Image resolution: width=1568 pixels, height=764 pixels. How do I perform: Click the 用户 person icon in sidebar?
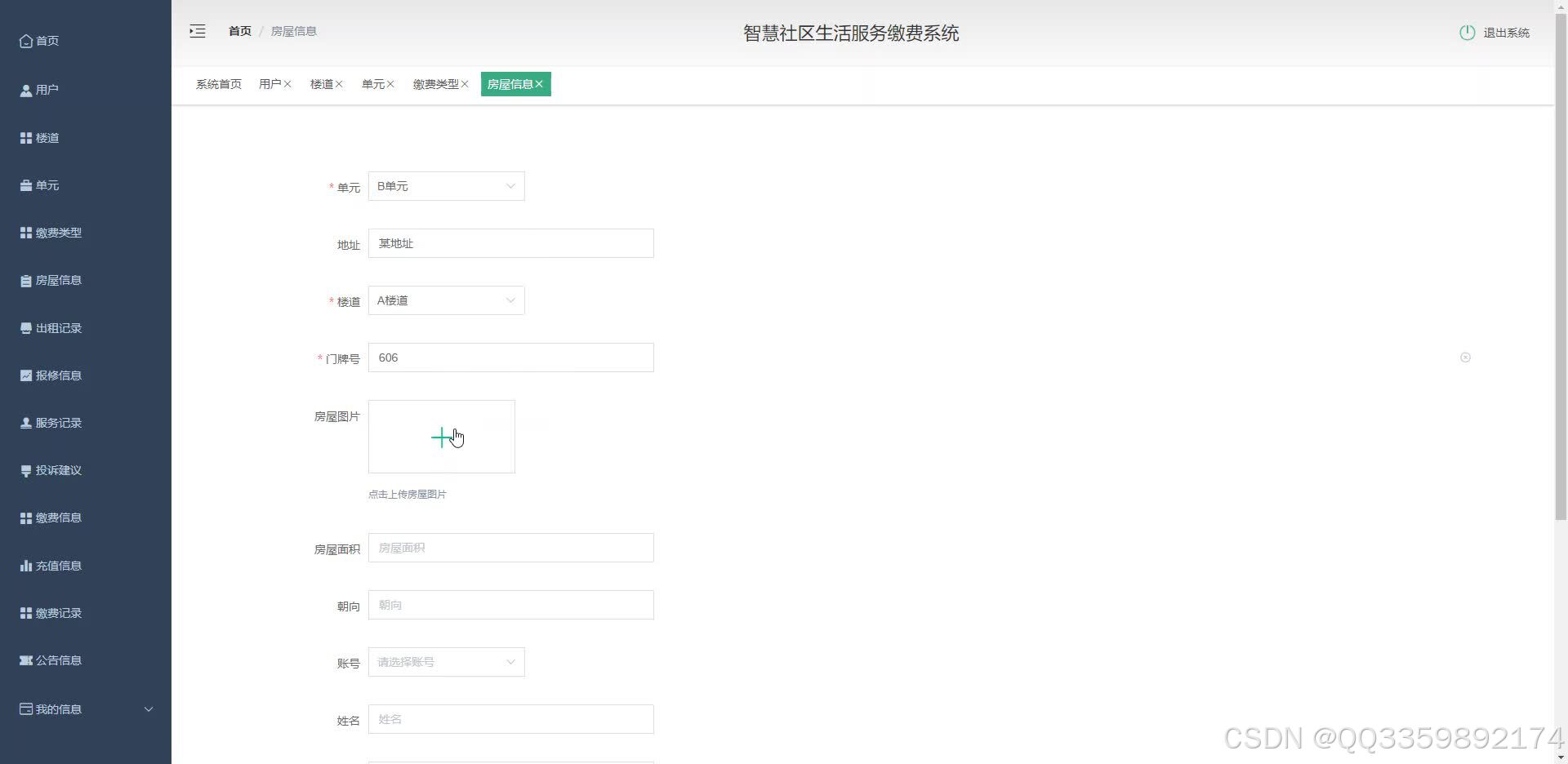pyautogui.click(x=26, y=90)
